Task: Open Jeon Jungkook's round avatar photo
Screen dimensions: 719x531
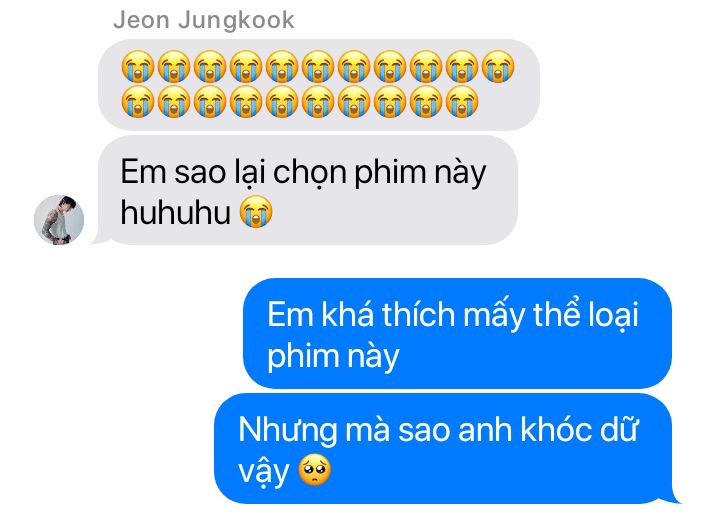Action: pyautogui.click(x=59, y=220)
